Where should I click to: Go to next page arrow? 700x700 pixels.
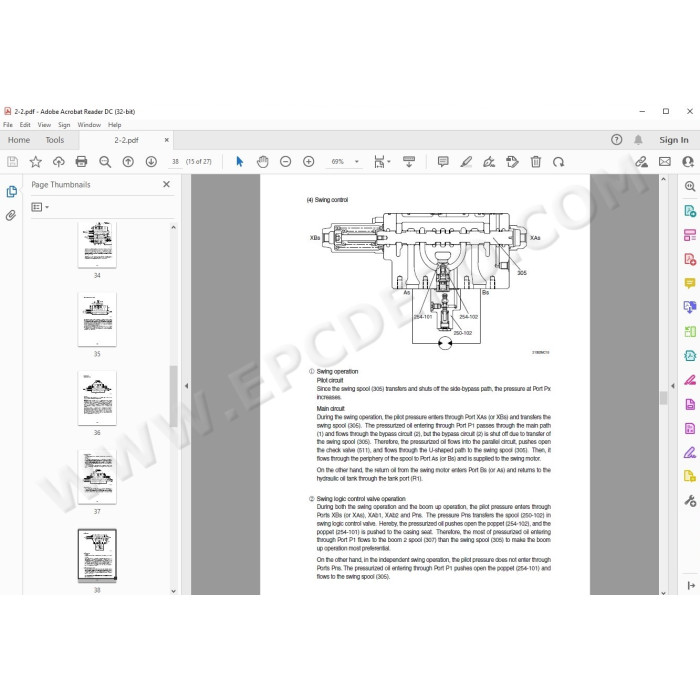[x=151, y=162]
